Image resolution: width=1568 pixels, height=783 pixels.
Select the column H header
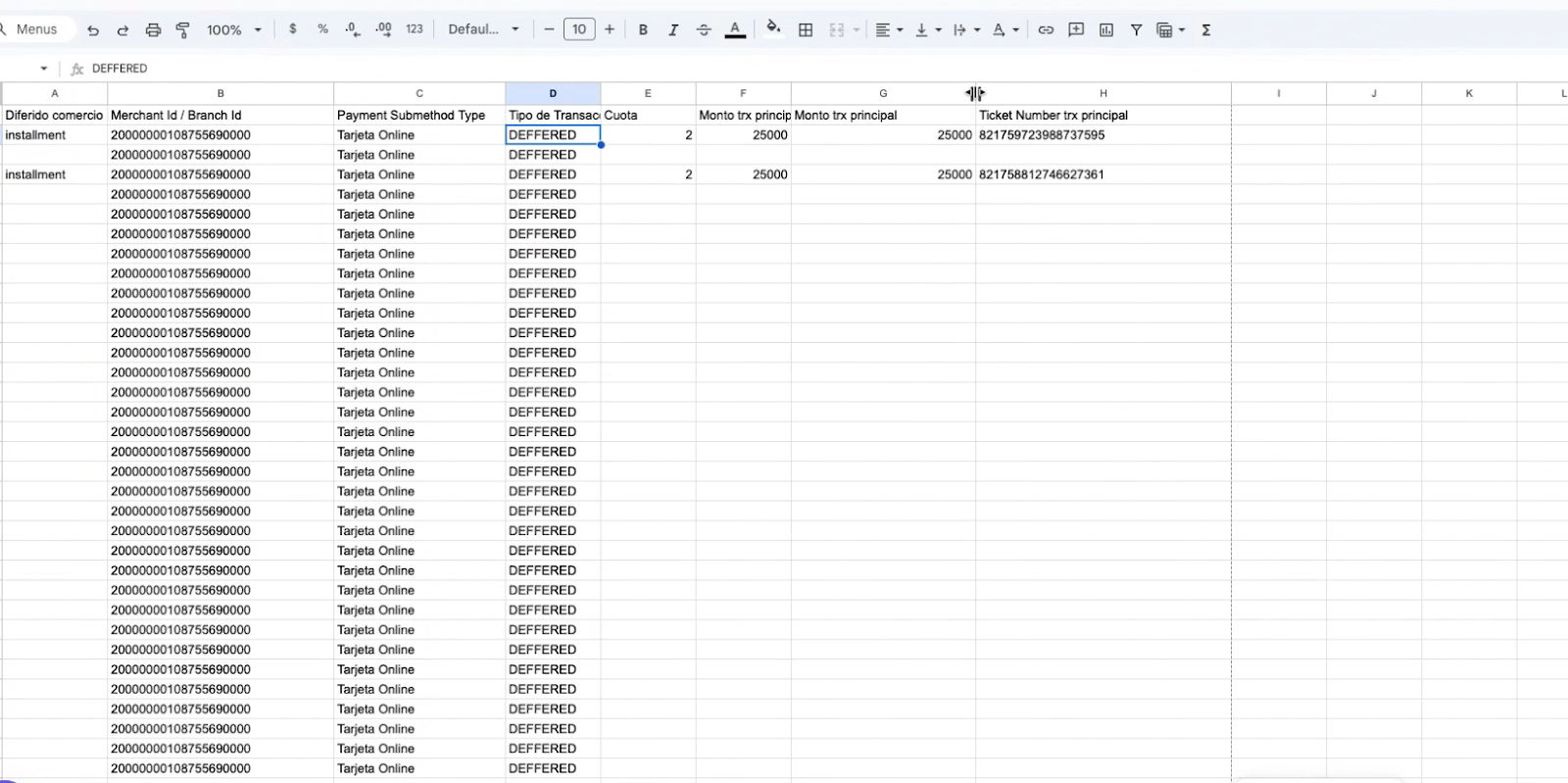[x=1102, y=94]
